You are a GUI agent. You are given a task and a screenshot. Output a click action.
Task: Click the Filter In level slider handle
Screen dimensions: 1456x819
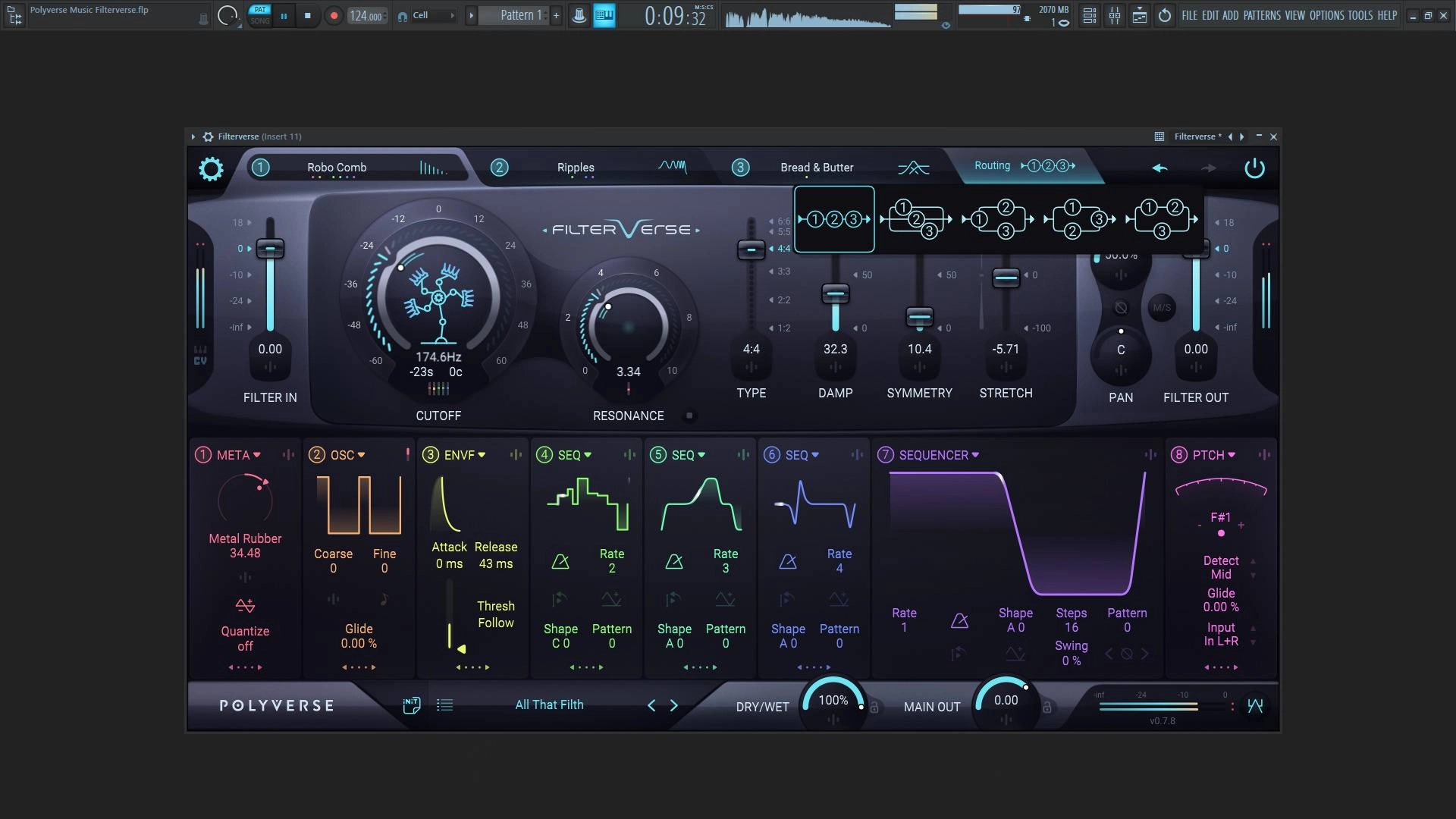(270, 249)
